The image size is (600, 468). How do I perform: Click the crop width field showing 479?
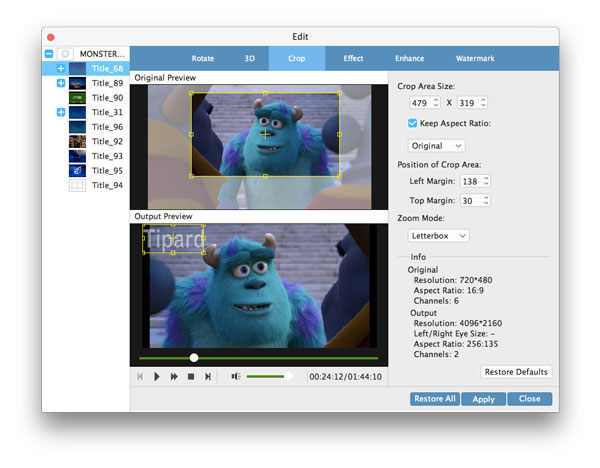(x=421, y=103)
